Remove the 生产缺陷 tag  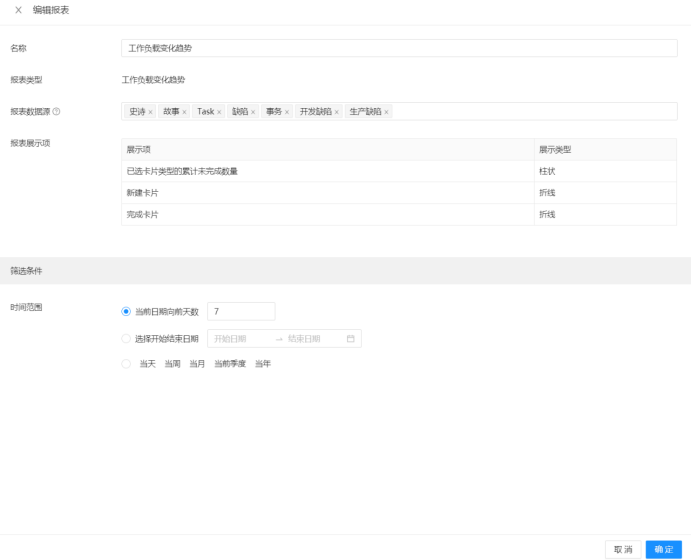click(x=386, y=112)
